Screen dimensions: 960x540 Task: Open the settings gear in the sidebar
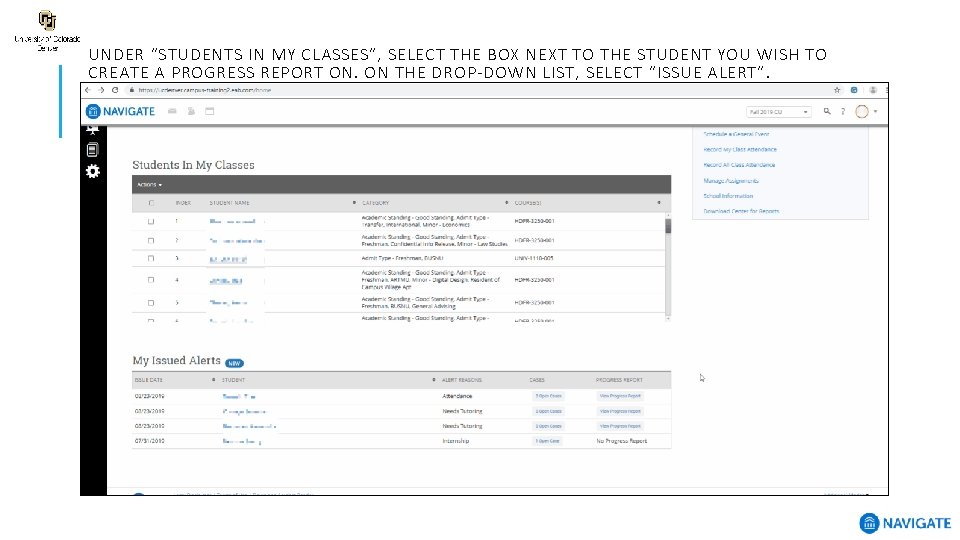tap(92, 171)
